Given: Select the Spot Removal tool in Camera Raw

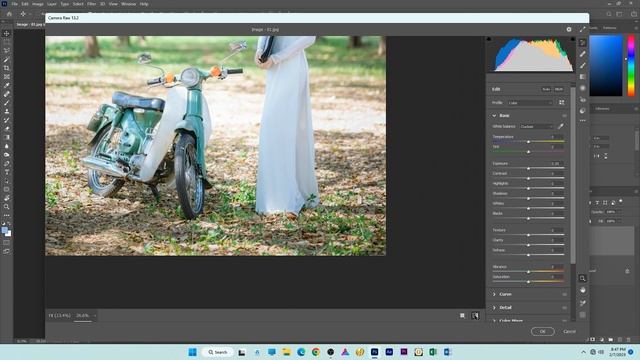Looking at the screenshot, I should pyautogui.click(x=582, y=54).
